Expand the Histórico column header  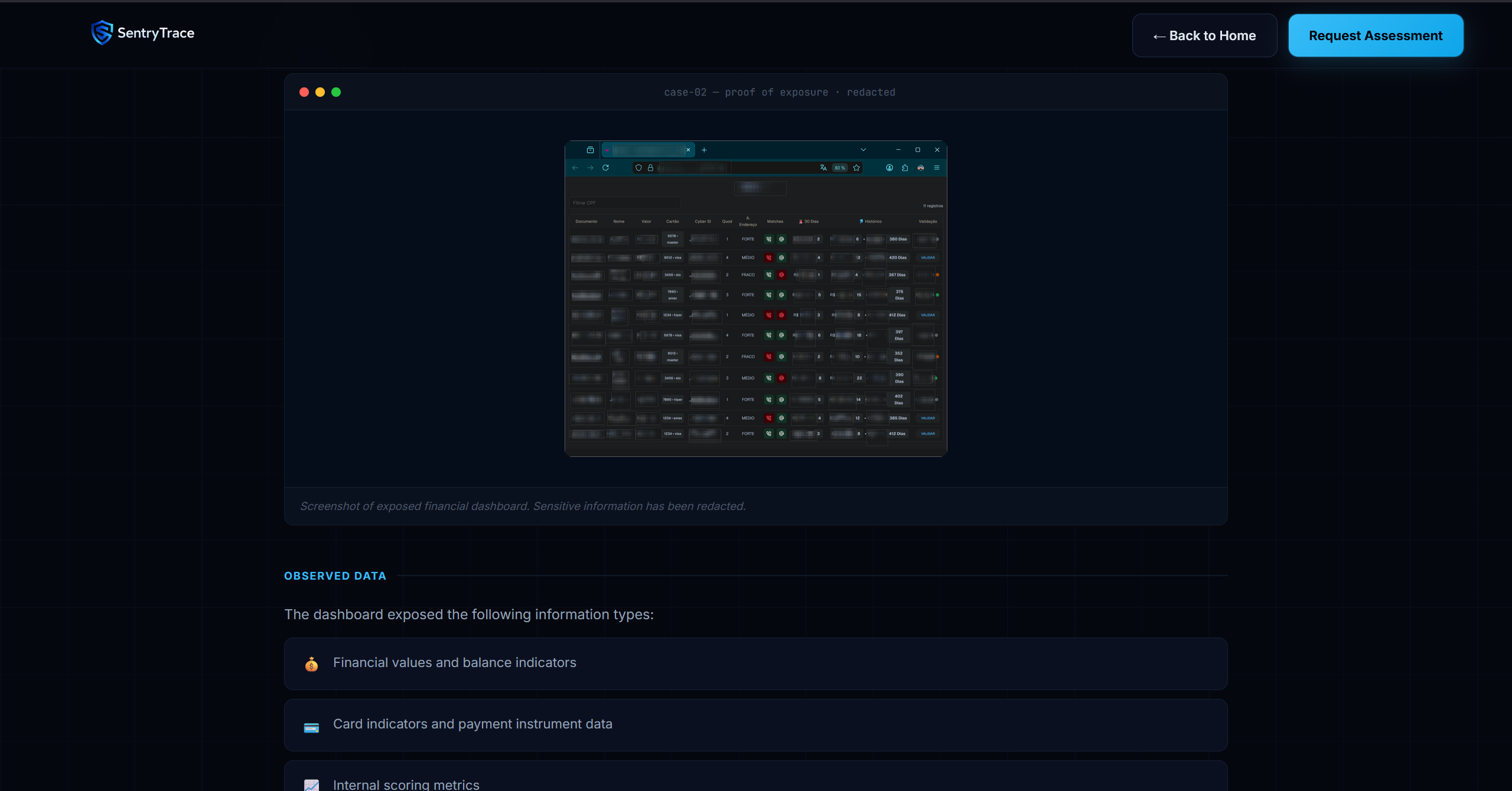click(873, 221)
